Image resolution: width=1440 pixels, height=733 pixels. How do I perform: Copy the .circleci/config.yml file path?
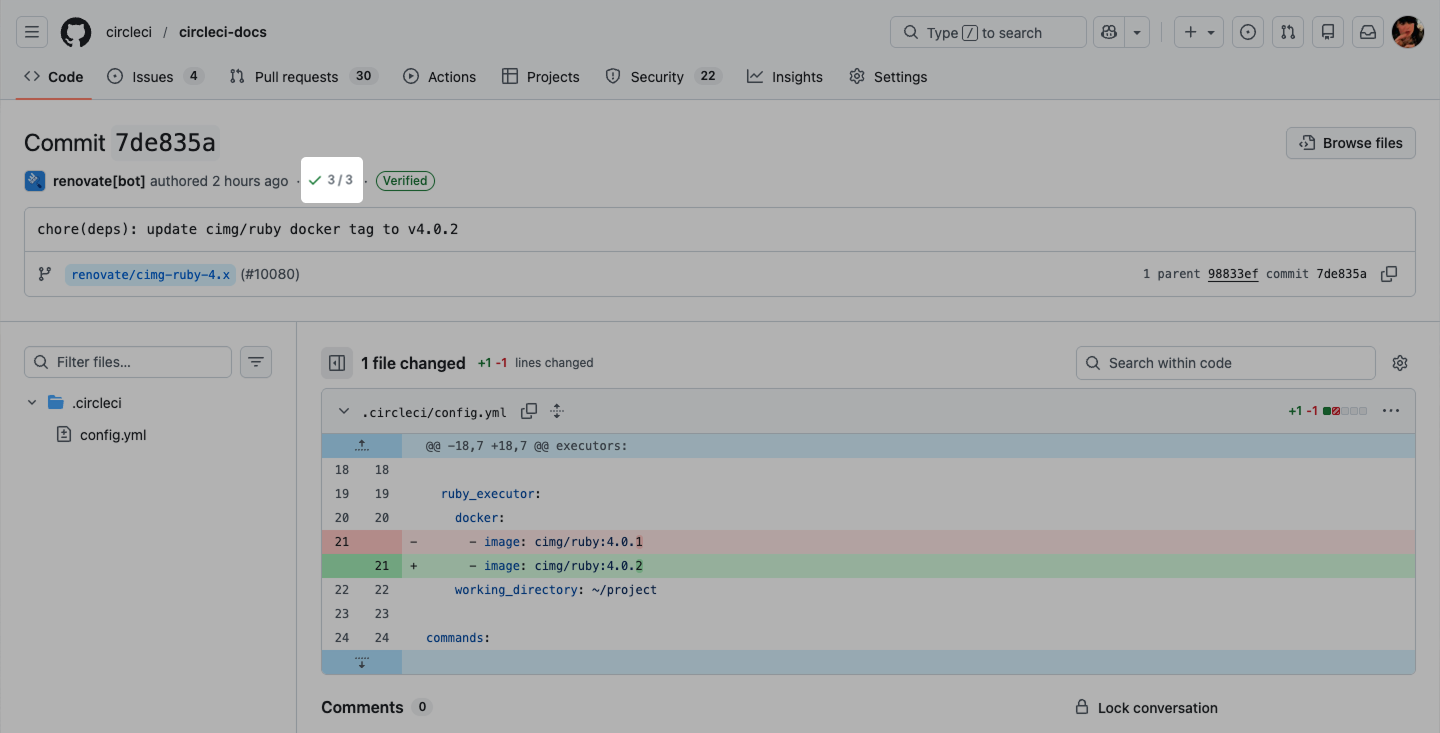coord(529,410)
